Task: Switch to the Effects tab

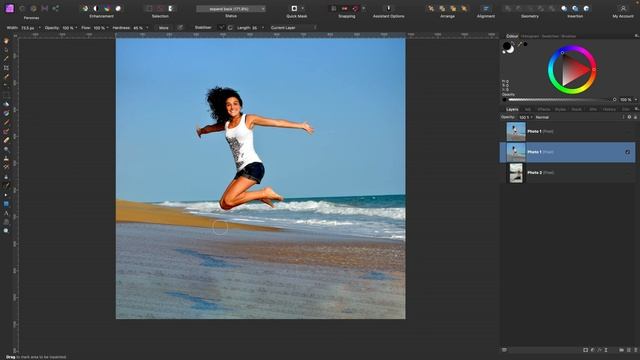Action: click(x=544, y=109)
